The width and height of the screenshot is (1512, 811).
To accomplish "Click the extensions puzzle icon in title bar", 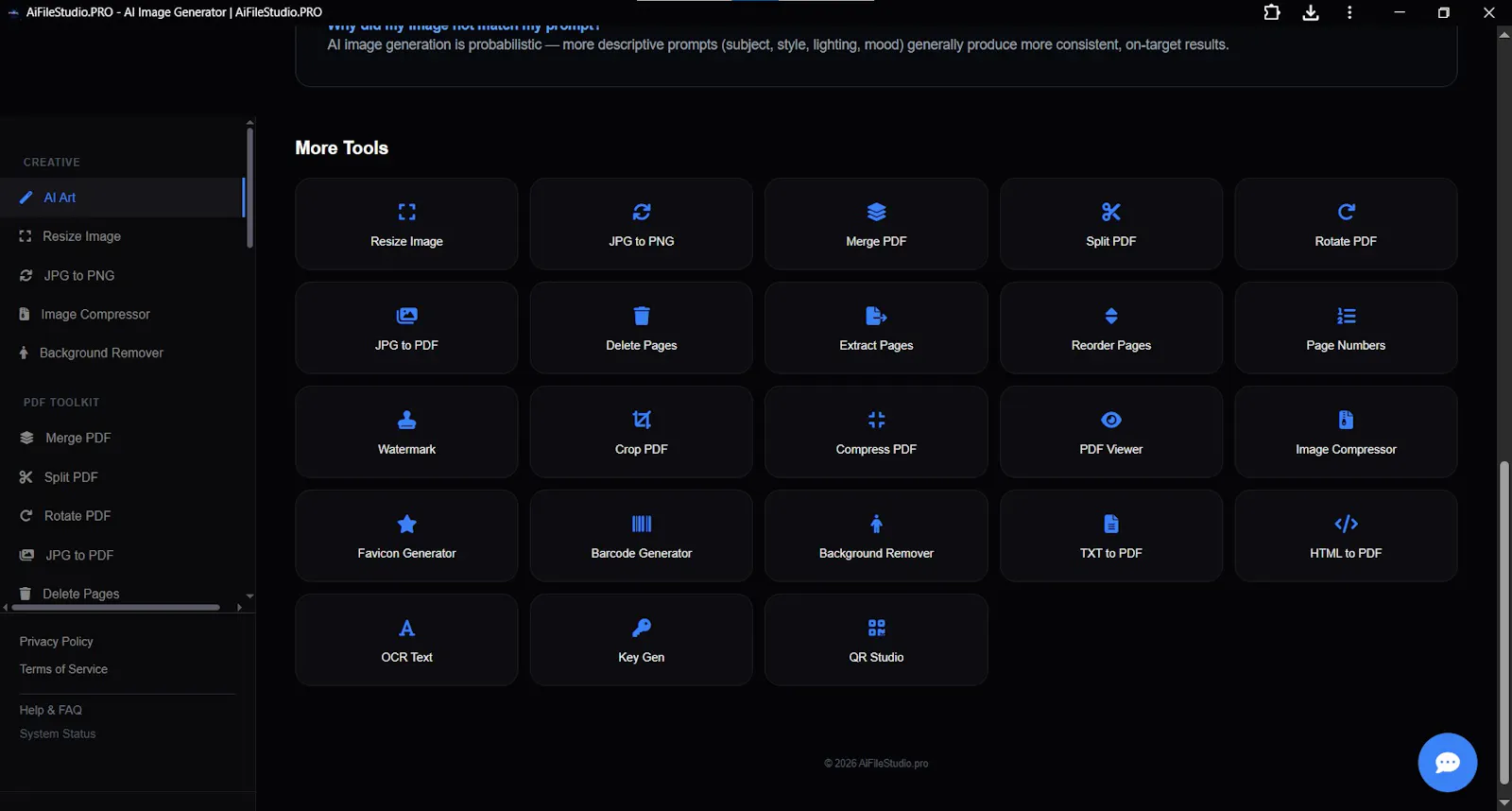I will click(1272, 12).
